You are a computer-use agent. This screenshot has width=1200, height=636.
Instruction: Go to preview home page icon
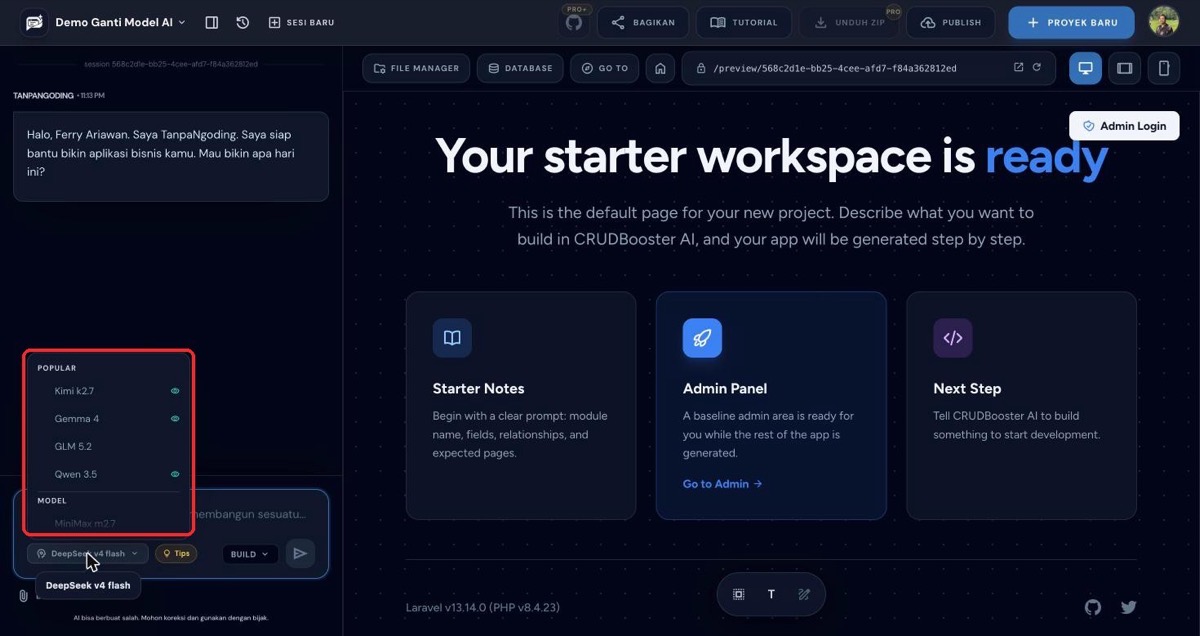[x=659, y=68]
